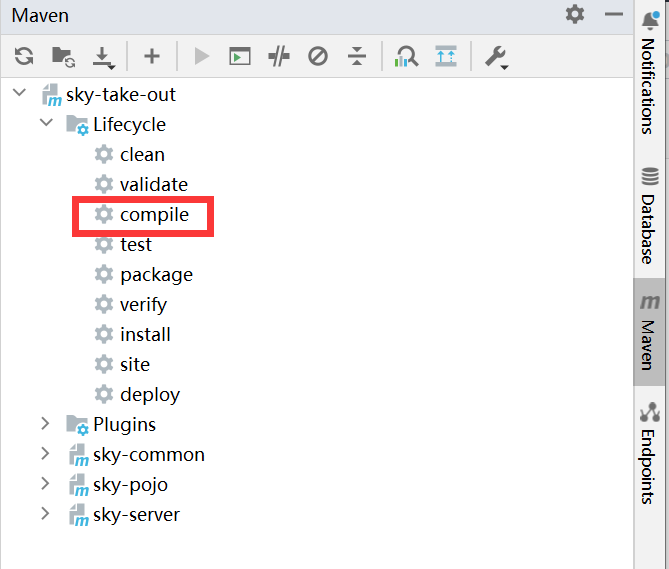Open the Endpoints tool window tab
The height and width of the screenshot is (569, 669).
click(x=649, y=453)
